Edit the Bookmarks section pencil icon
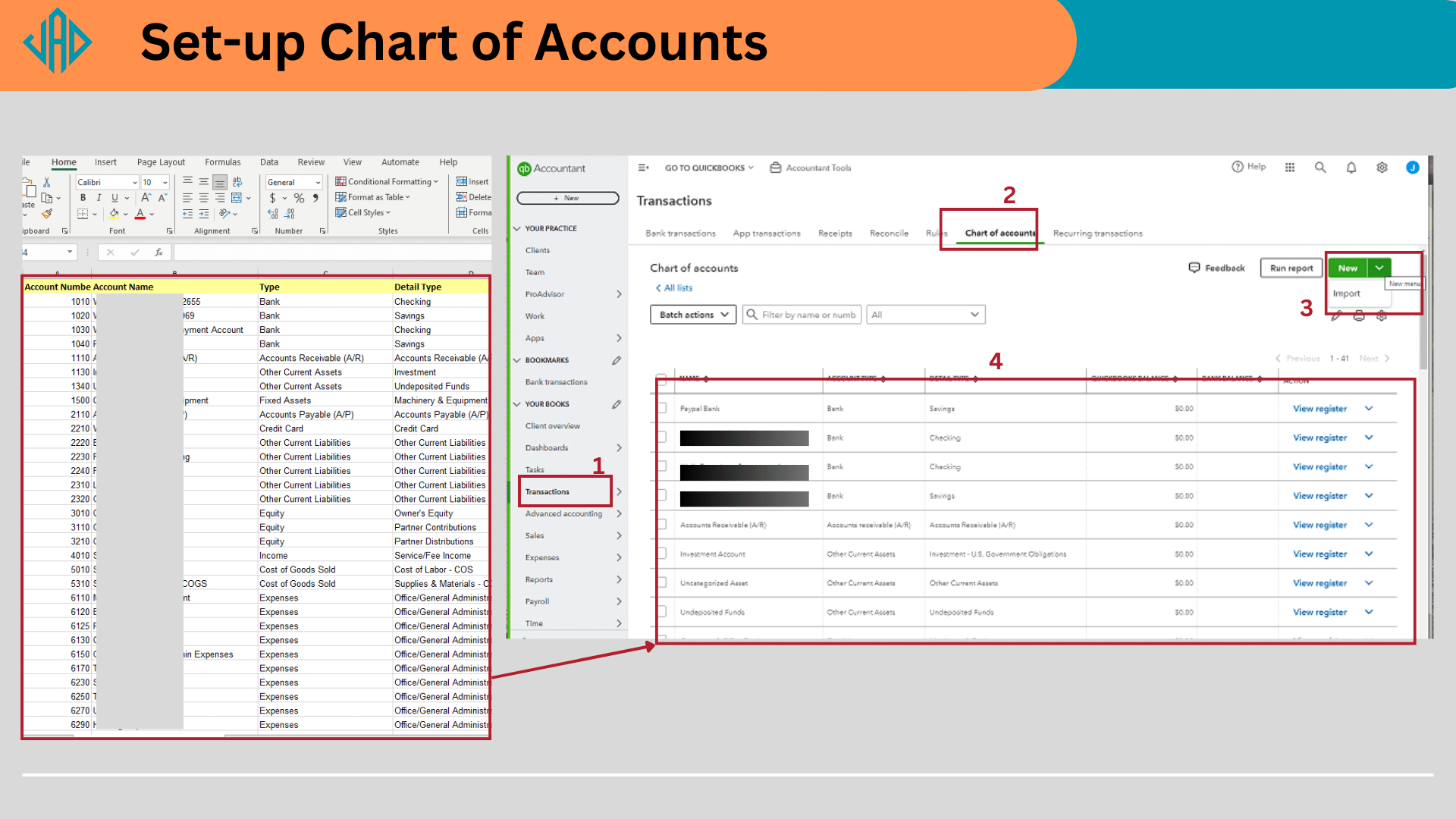This screenshot has height=819, width=1456. [617, 361]
